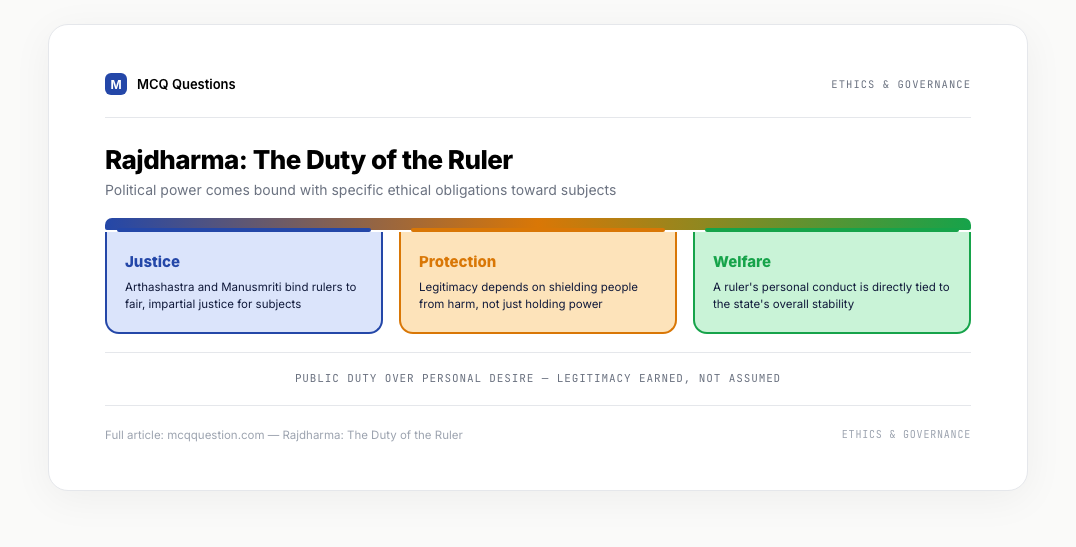Open the Full article mcqquestion.com link
Image resolution: width=1076 pixels, height=547 pixels.
point(283,435)
